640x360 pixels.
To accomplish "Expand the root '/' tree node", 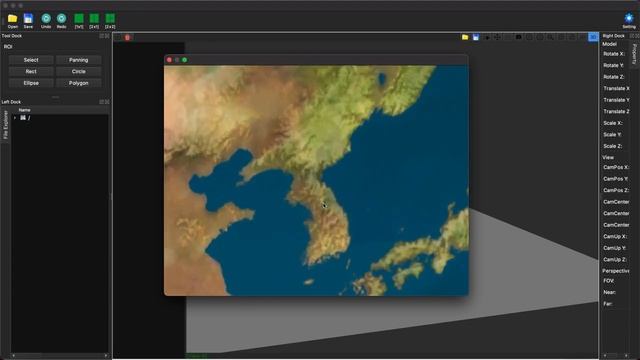I will 15,118.
